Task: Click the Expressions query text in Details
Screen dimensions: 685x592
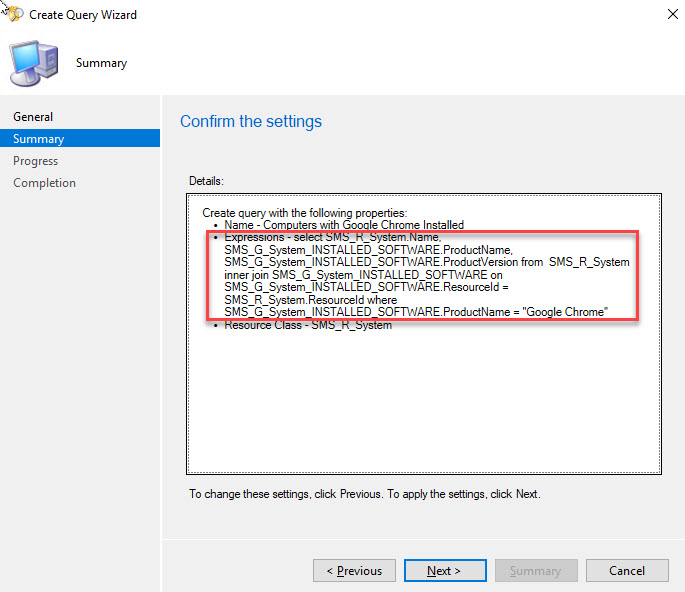Action: click(x=420, y=275)
